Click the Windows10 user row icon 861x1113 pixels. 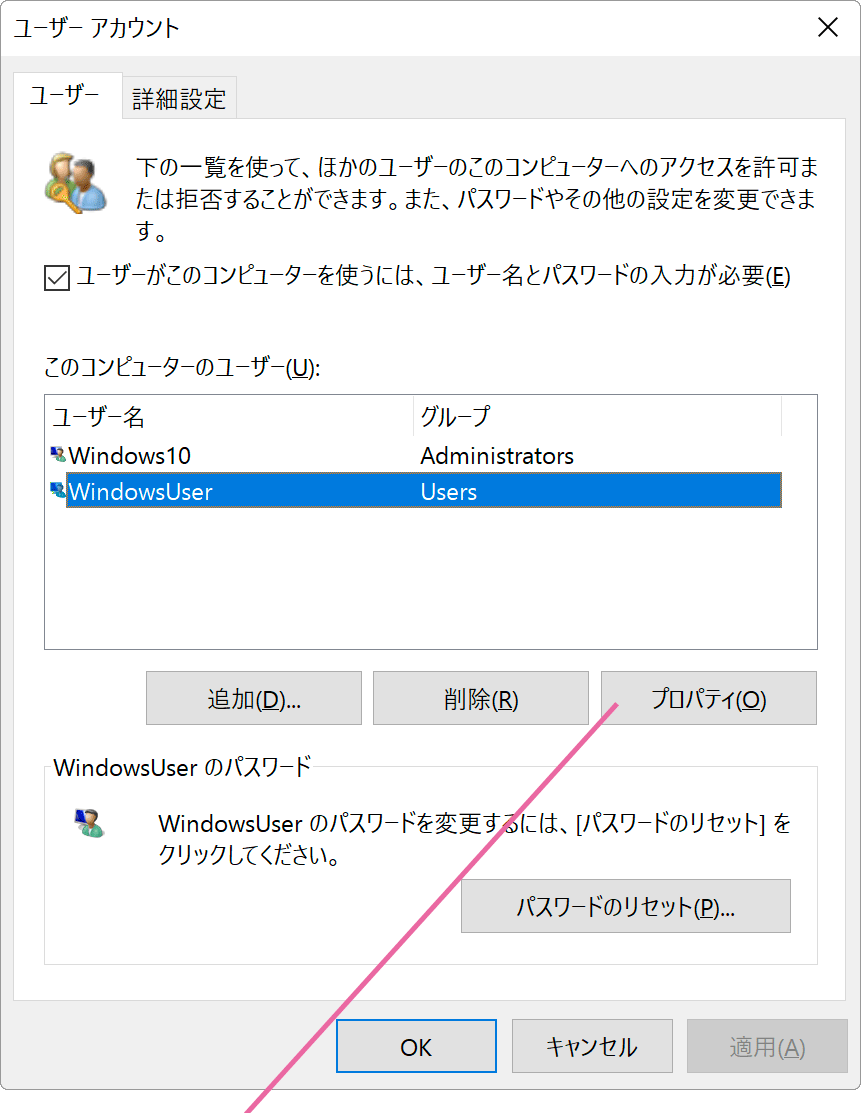point(58,454)
